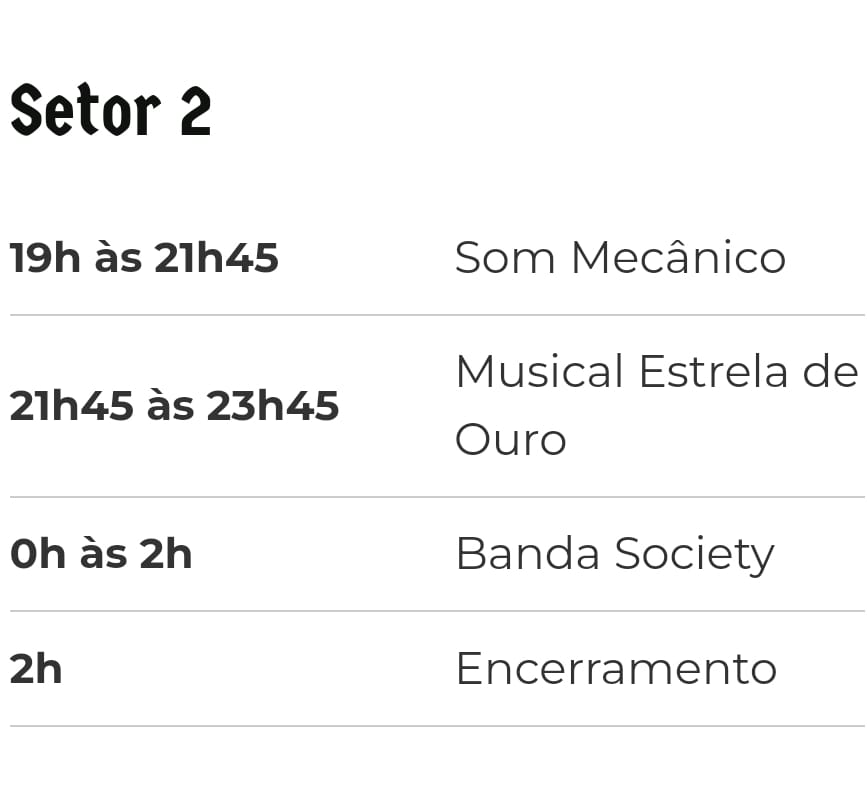
Task: Click the word Musical in second row
Action: coord(540,371)
